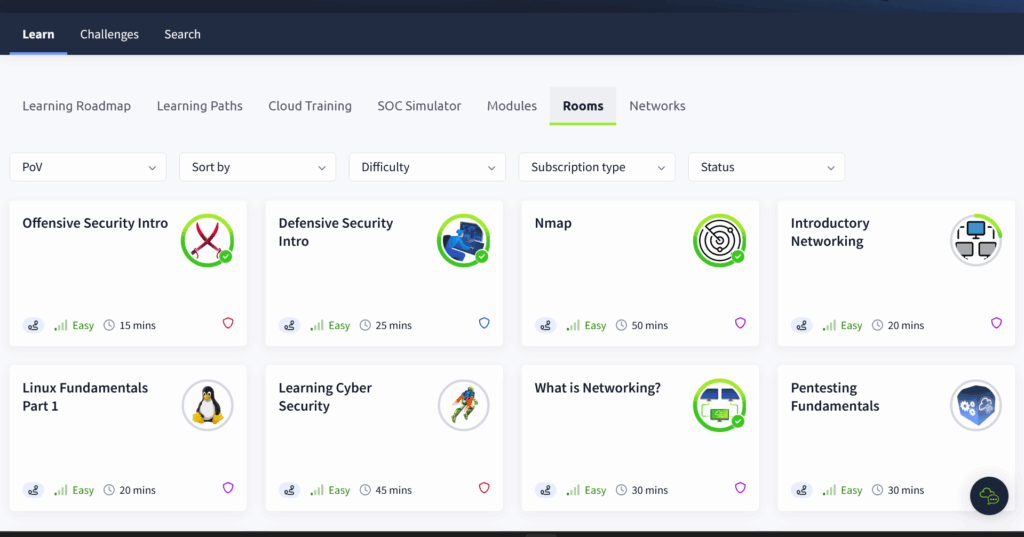The height and width of the screenshot is (537, 1024).
Task: Select the Rooms tab
Action: pos(583,106)
